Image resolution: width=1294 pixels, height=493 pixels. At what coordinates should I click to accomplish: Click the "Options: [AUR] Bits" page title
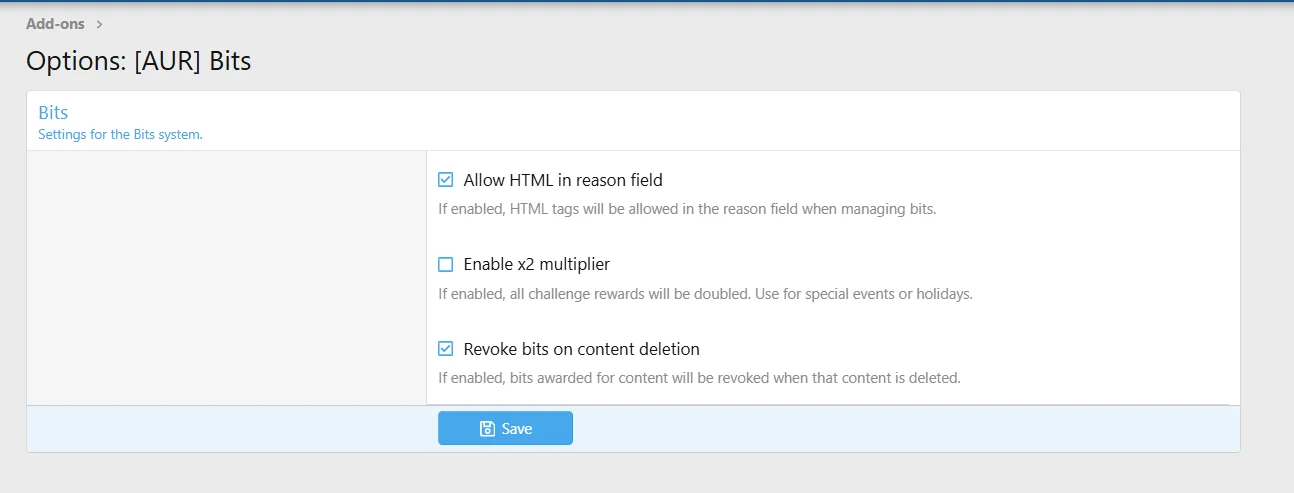138,61
